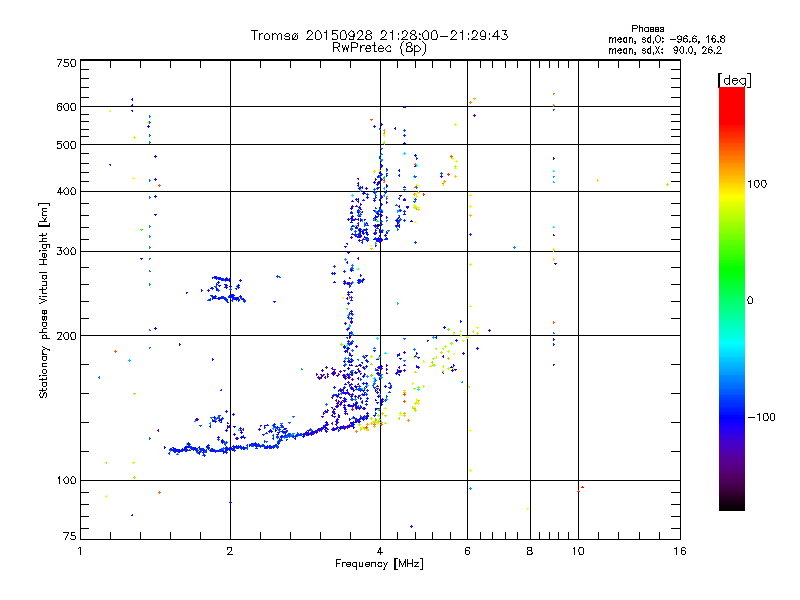
Task: Click the y-axis tick label "200"
Action: 66,336
